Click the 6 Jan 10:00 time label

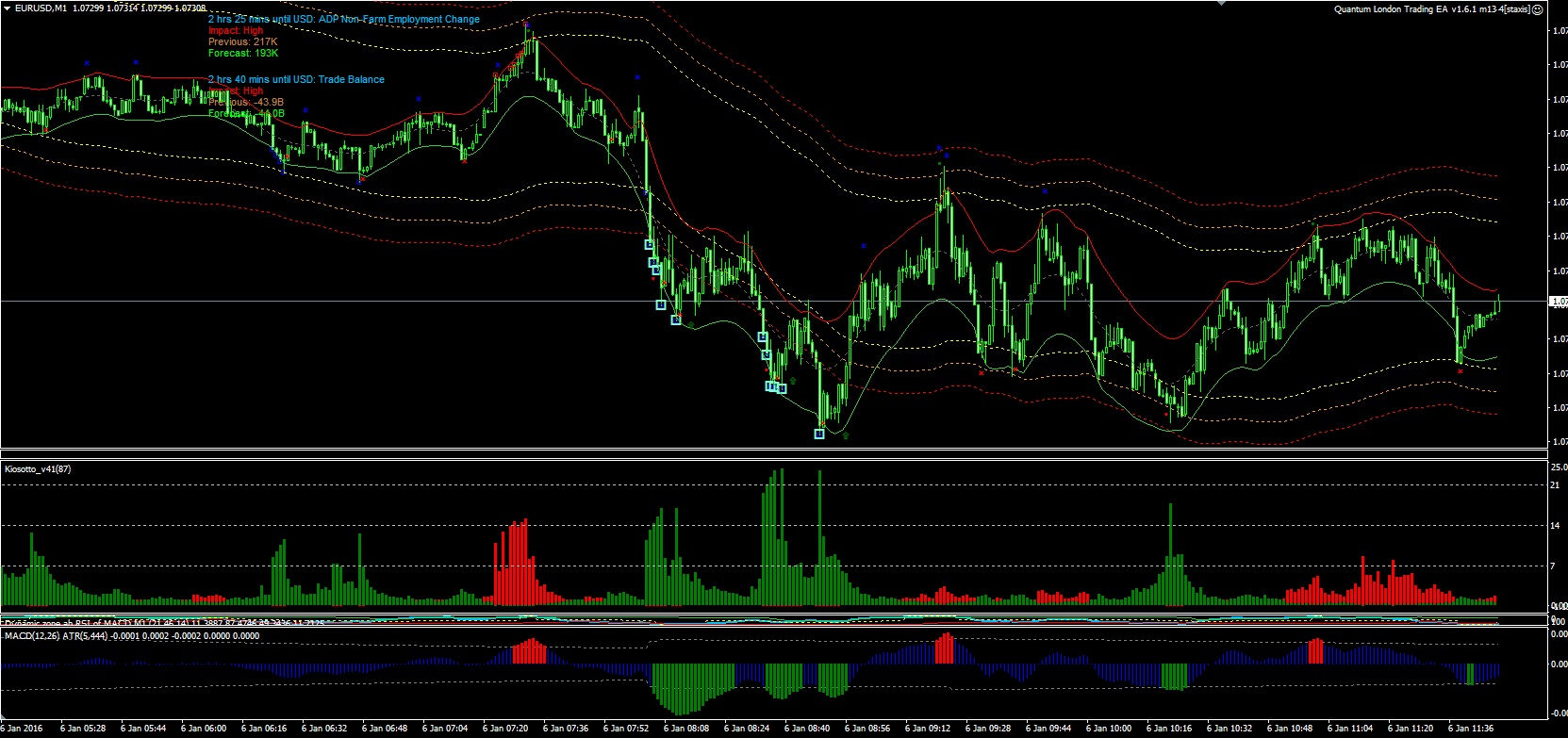point(1109,728)
